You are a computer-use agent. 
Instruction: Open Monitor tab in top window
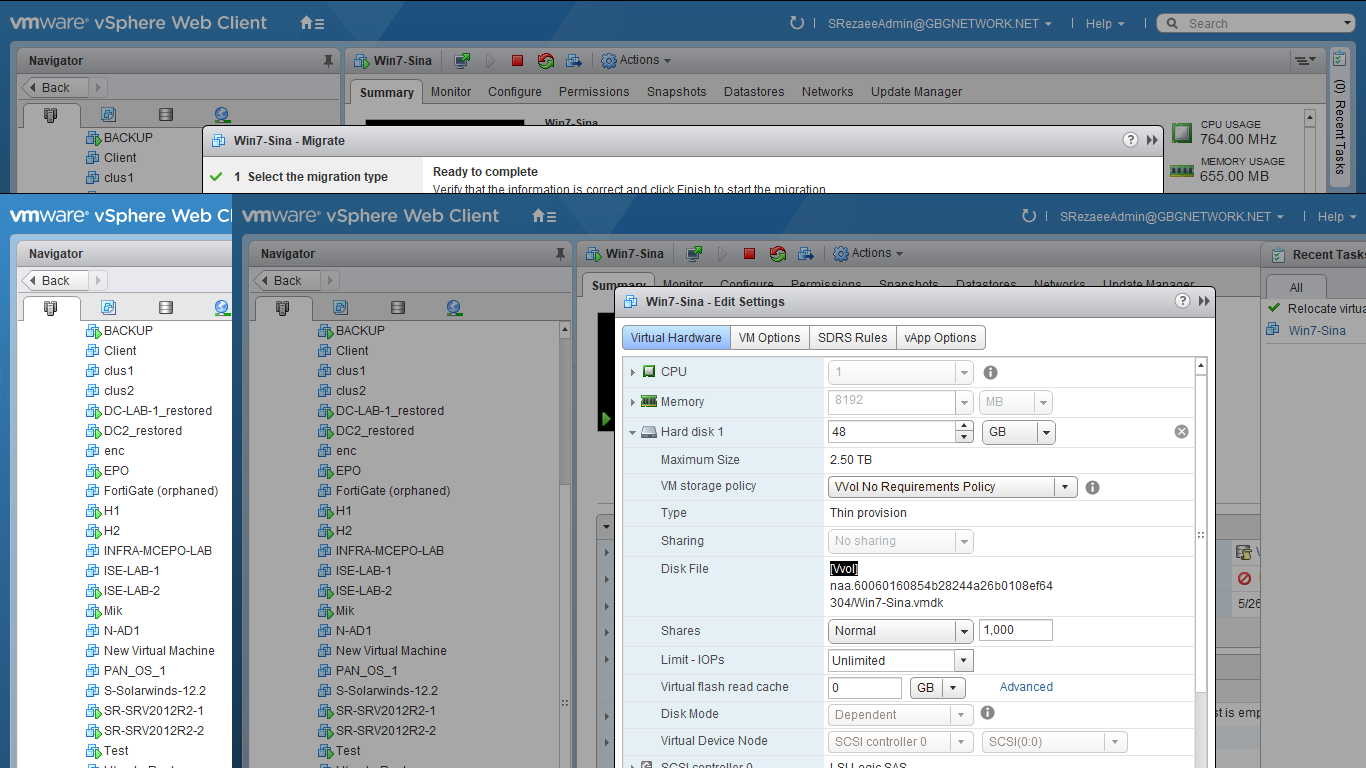451,92
